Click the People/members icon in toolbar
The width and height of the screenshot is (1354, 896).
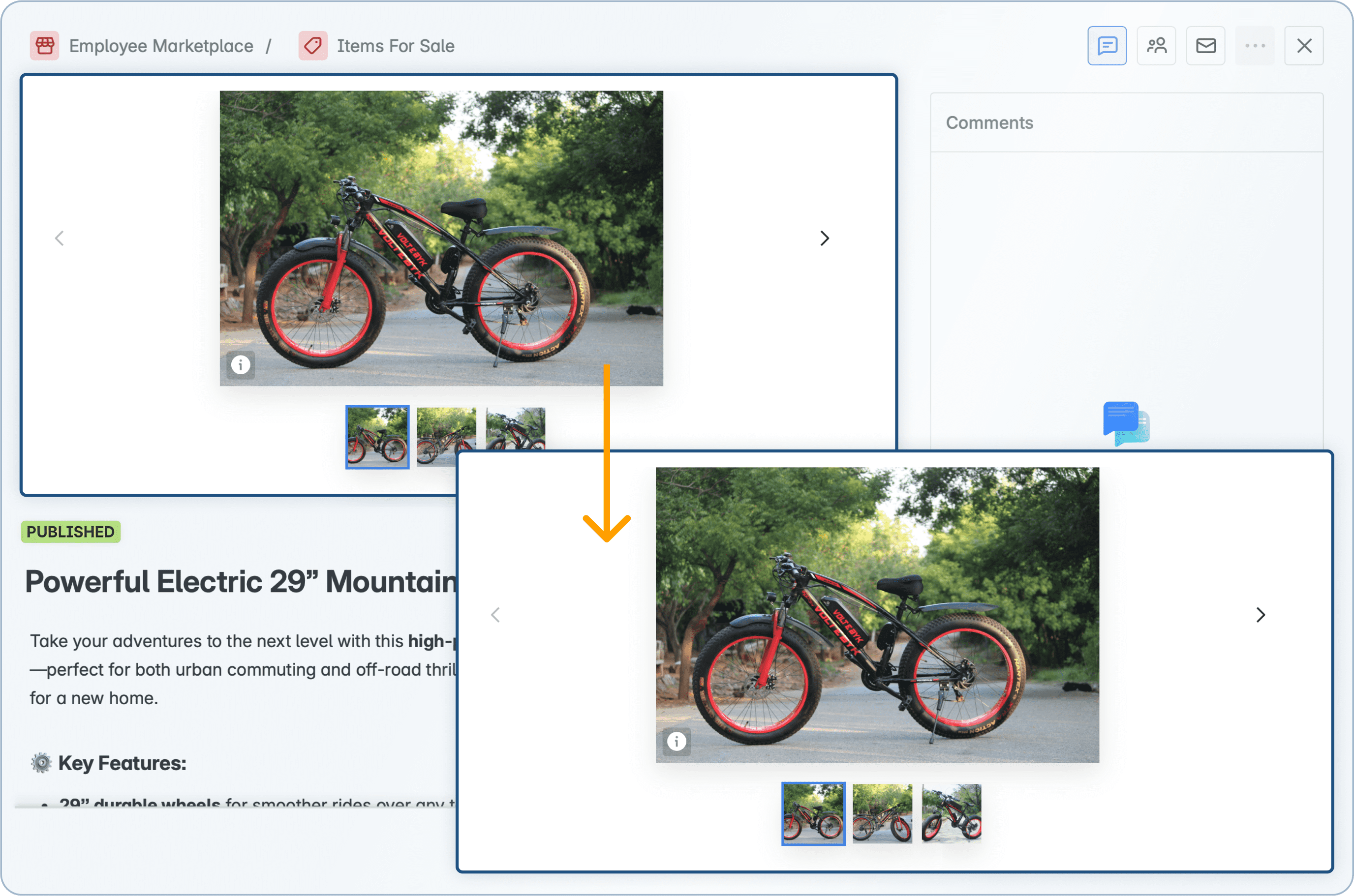click(x=1156, y=45)
